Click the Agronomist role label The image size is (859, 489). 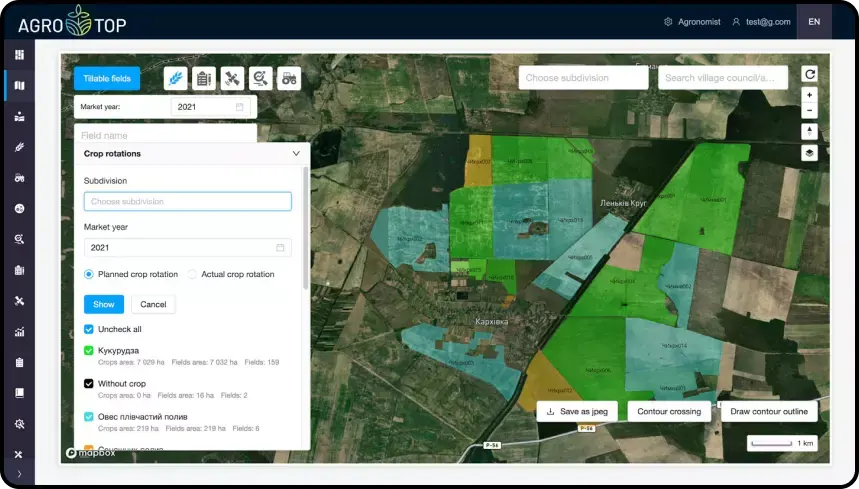[699, 22]
